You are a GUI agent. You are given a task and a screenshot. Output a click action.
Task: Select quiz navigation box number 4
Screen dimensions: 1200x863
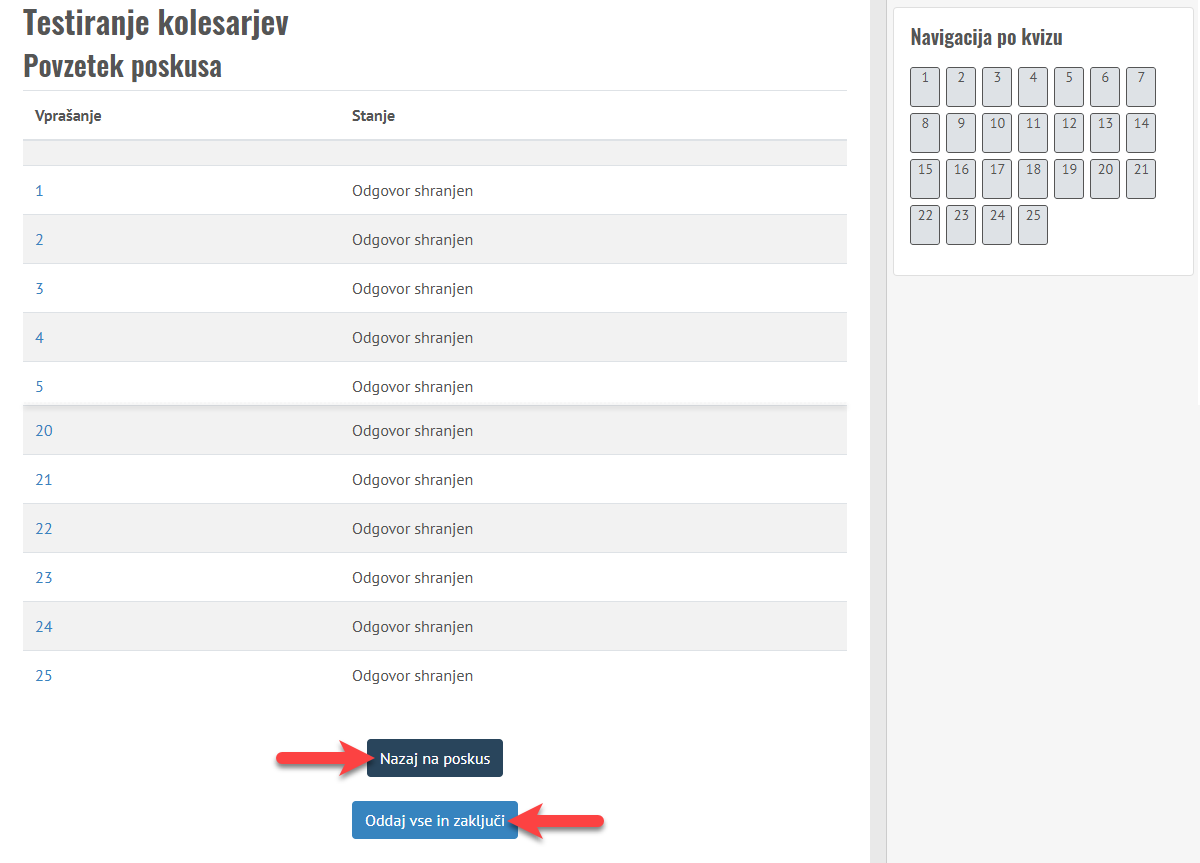(x=1033, y=87)
